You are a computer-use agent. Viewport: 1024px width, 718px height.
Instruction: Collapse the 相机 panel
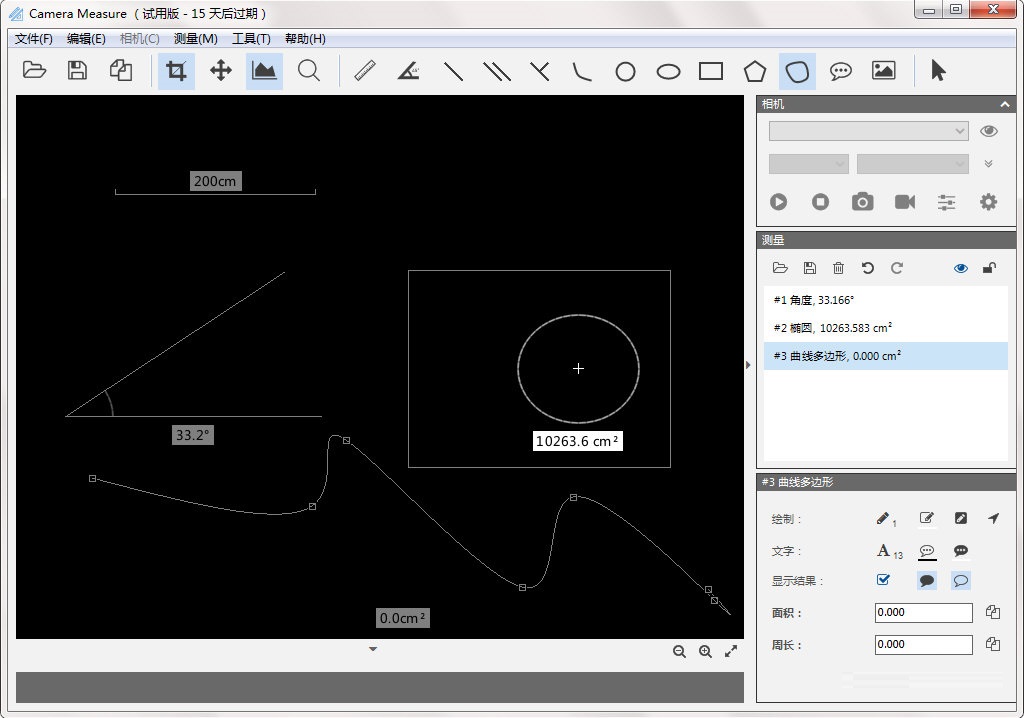pyautogui.click(x=1005, y=103)
